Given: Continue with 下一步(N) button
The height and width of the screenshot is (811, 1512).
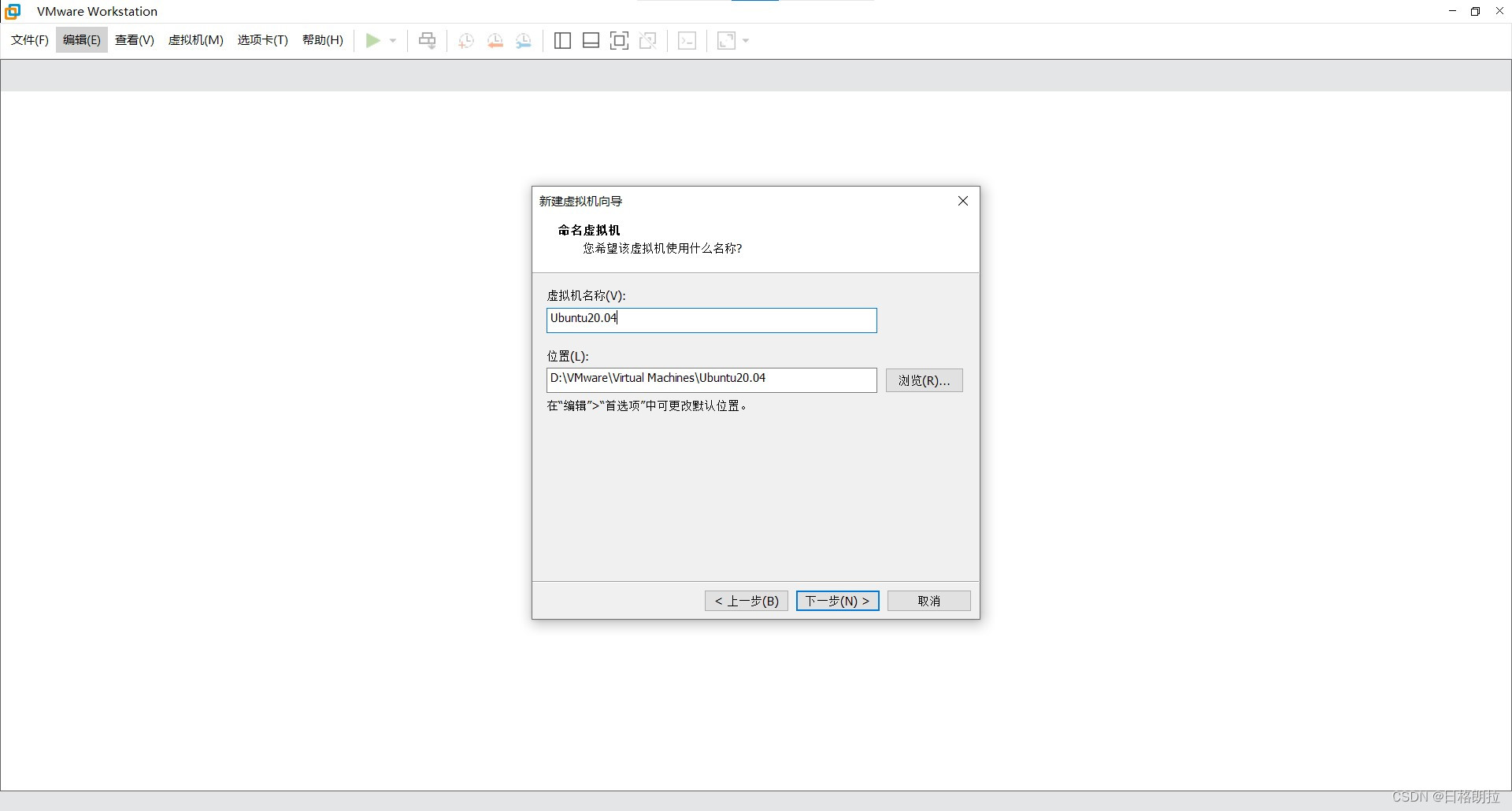Looking at the screenshot, I should (x=838, y=601).
